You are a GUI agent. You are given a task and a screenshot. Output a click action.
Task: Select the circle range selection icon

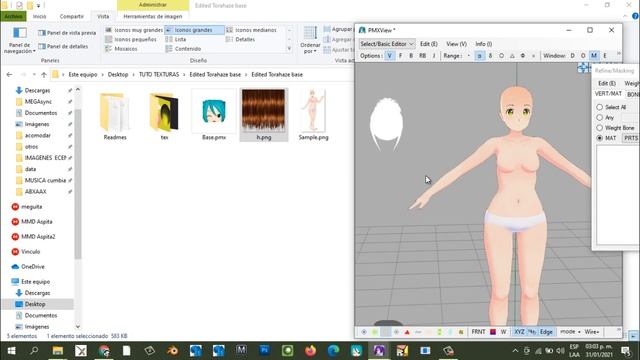501,56
